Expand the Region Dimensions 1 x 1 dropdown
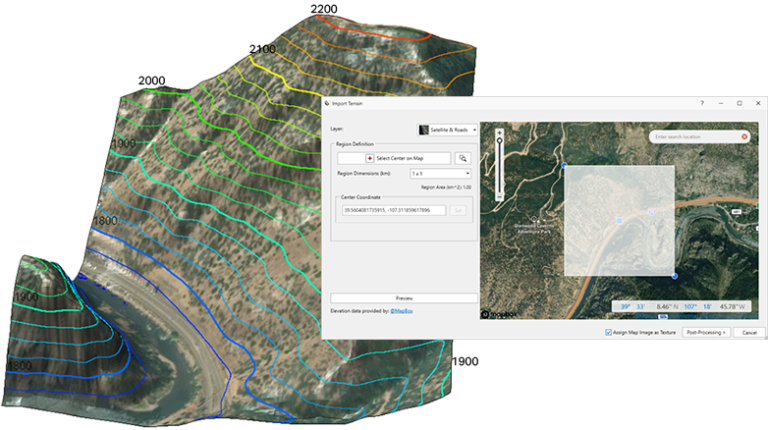 tap(439, 174)
